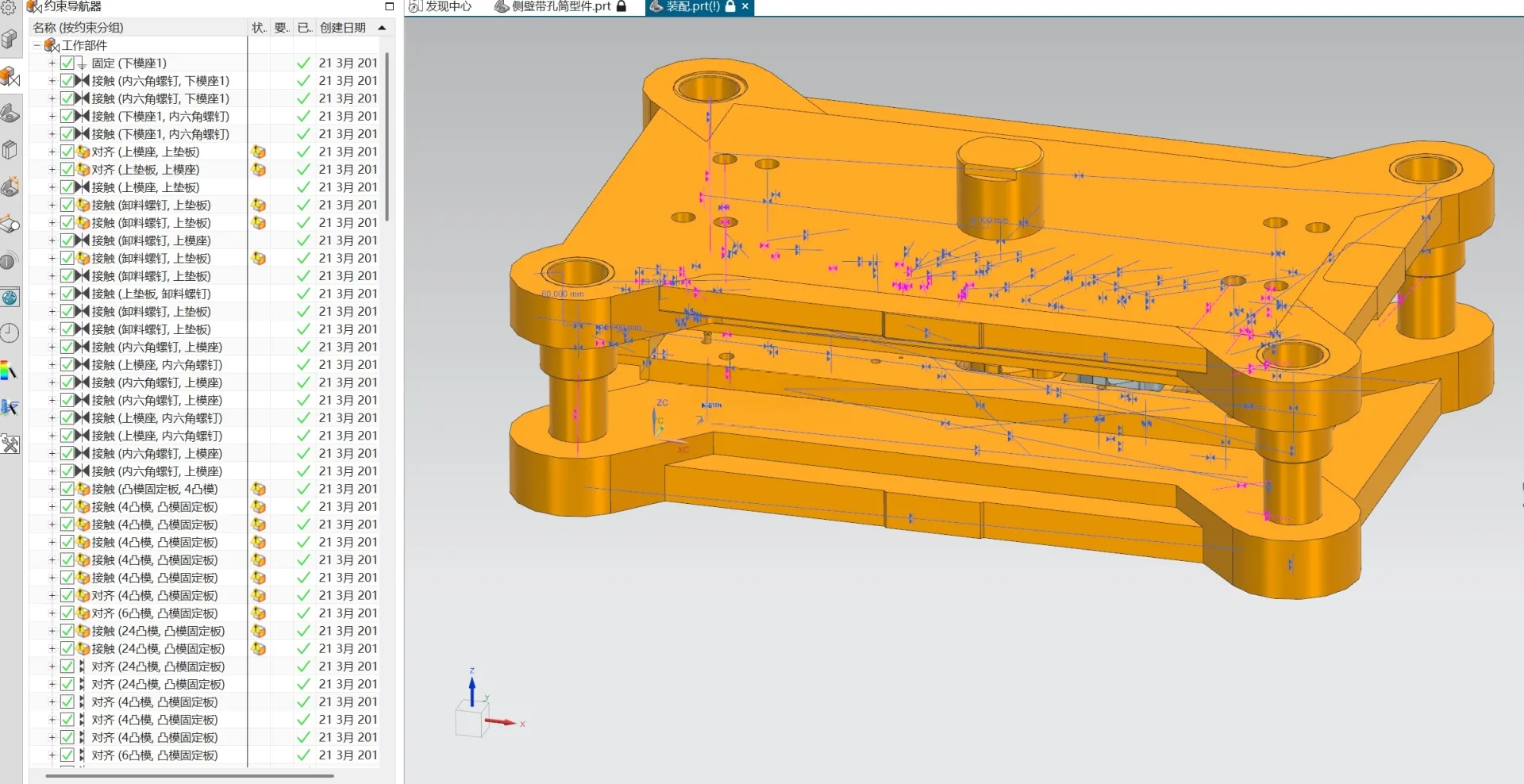
Task: Click status icon in 接触 (凸模固定板, 4凸模) row
Action: click(x=259, y=489)
